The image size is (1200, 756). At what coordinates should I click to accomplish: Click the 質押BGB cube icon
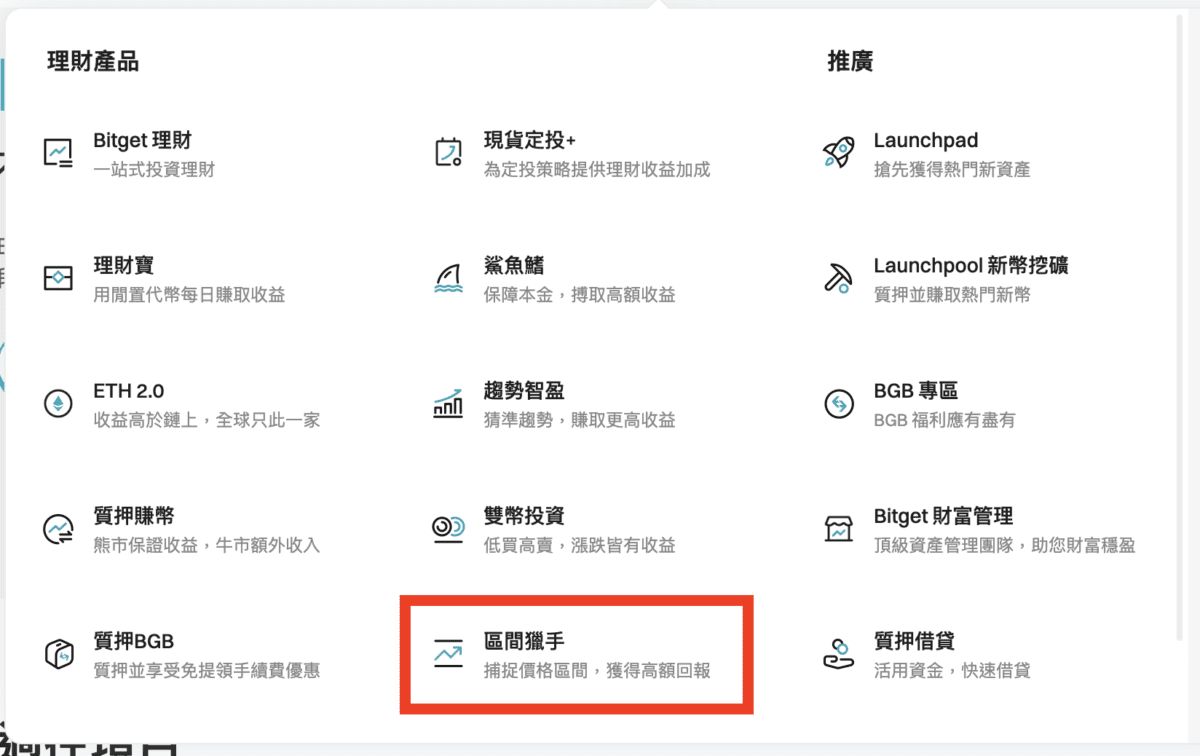tap(58, 654)
